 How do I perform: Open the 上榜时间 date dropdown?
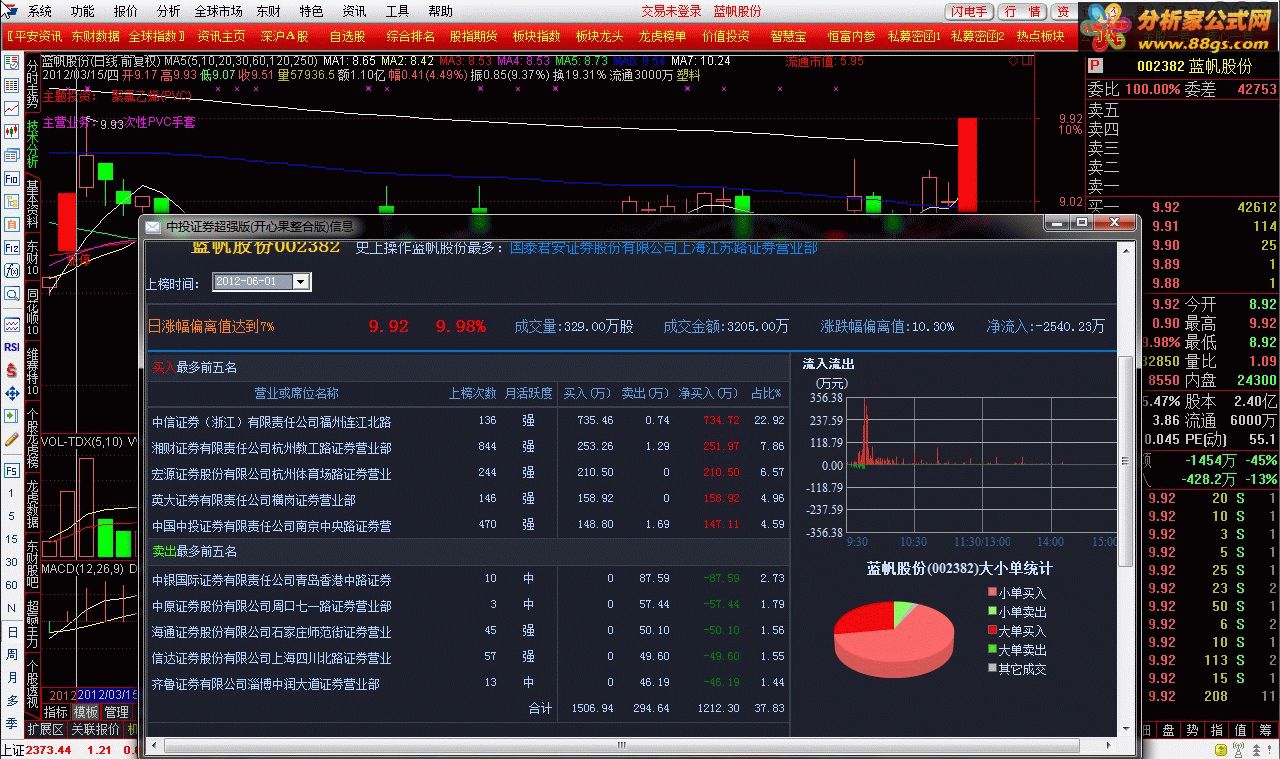point(301,282)
